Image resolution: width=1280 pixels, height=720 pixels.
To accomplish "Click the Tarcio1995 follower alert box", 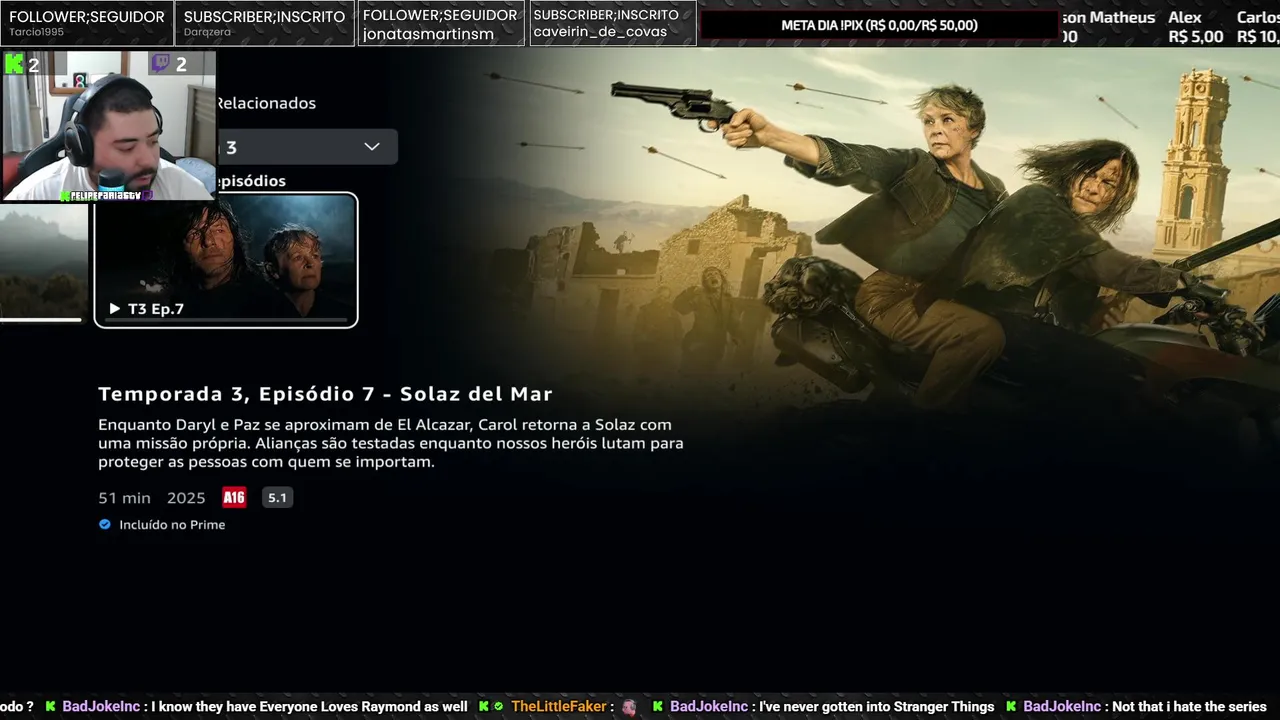I will tap(87, 23).
